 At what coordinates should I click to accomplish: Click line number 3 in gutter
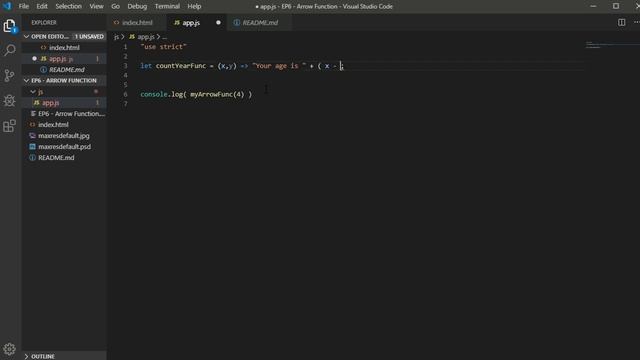pos(125,66)
